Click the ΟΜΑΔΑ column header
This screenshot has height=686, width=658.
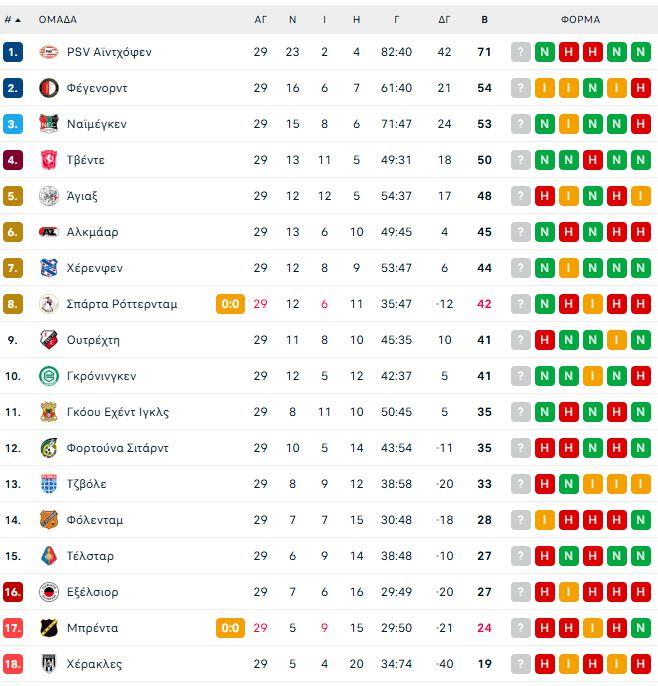pyautogui.click(x=58, y=19)
